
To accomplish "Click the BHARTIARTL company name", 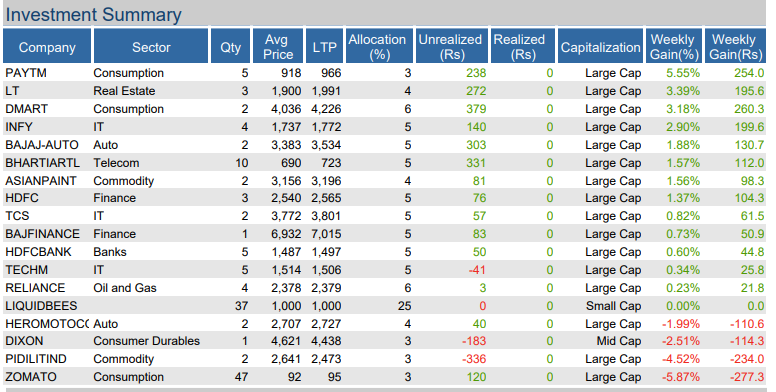I will coord(43,163).
